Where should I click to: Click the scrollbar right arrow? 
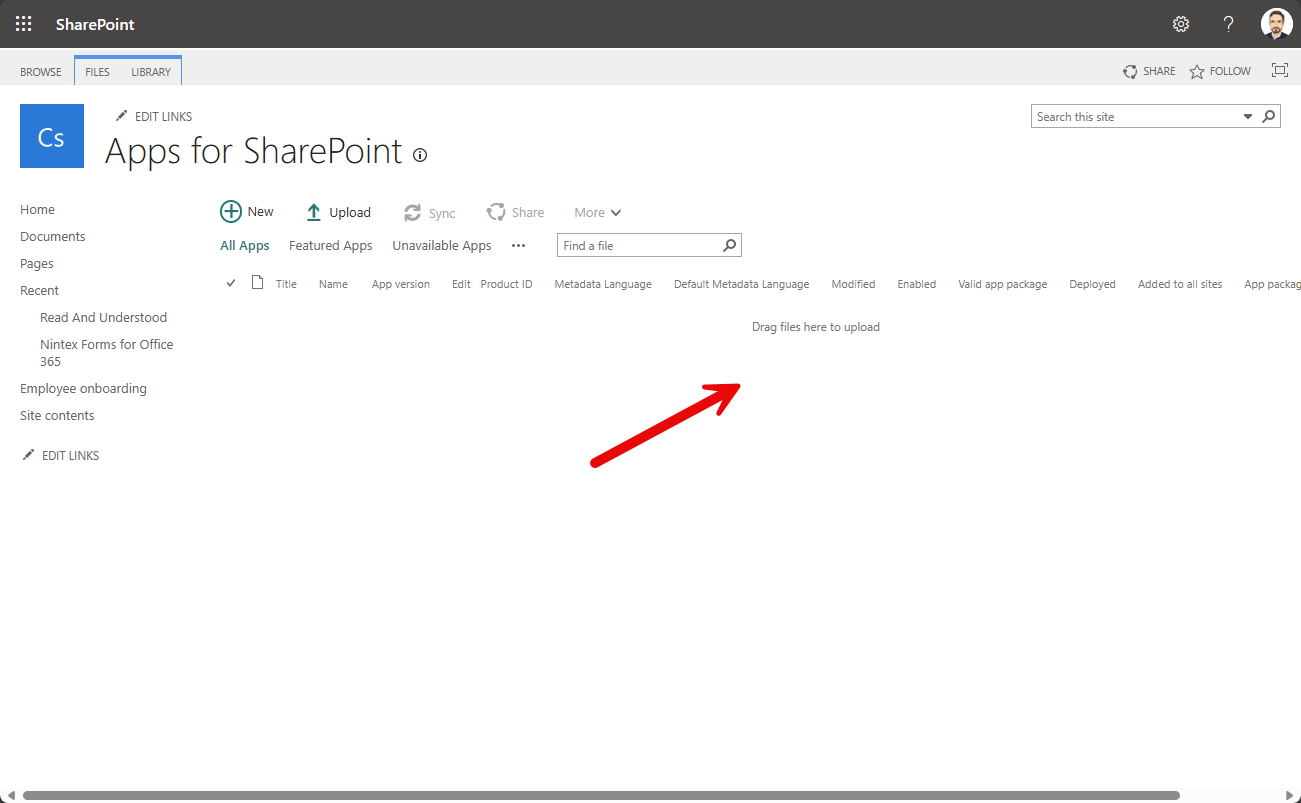1291,796
